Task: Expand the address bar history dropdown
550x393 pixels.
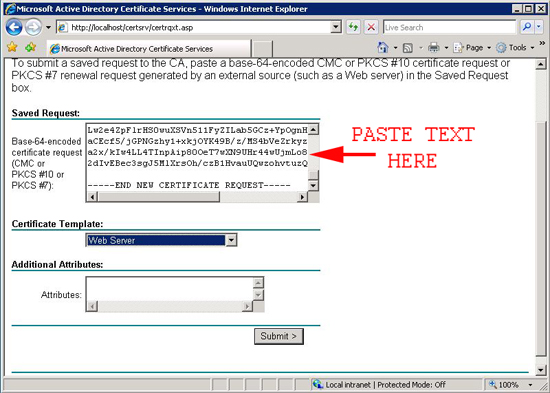Action: click(336, 27)
